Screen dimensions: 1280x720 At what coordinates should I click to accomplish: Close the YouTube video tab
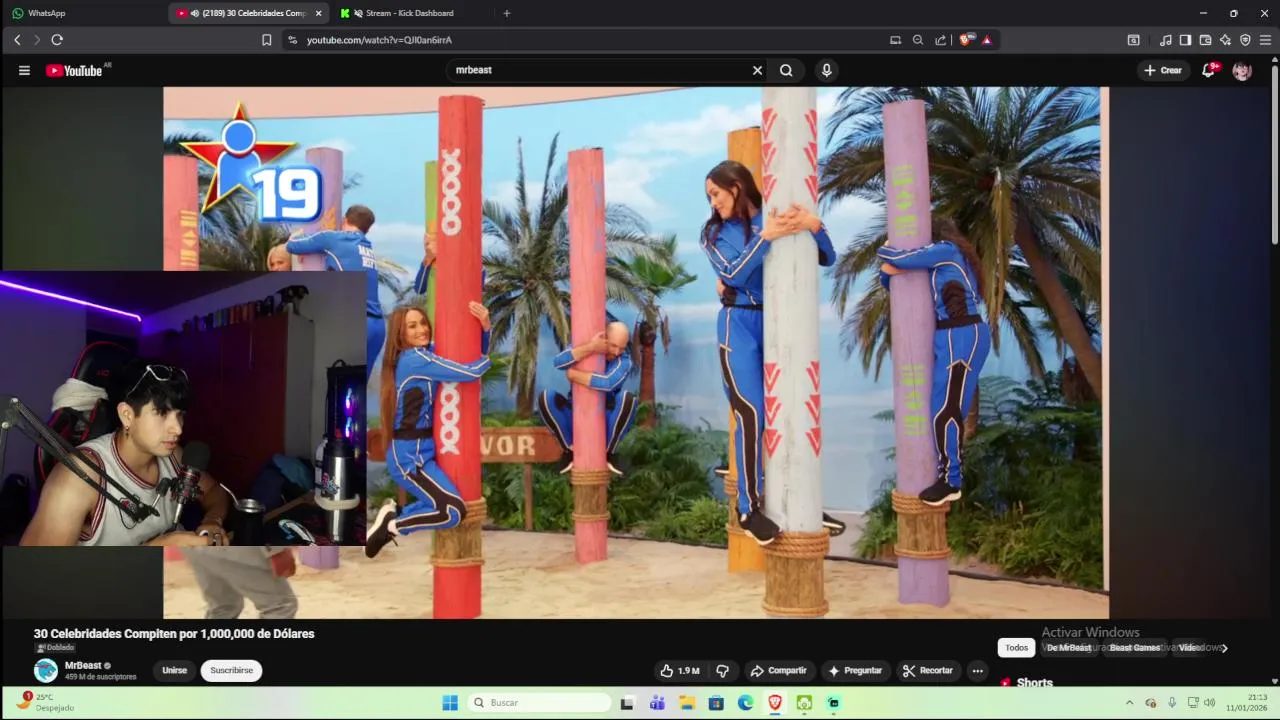[318, 13]
